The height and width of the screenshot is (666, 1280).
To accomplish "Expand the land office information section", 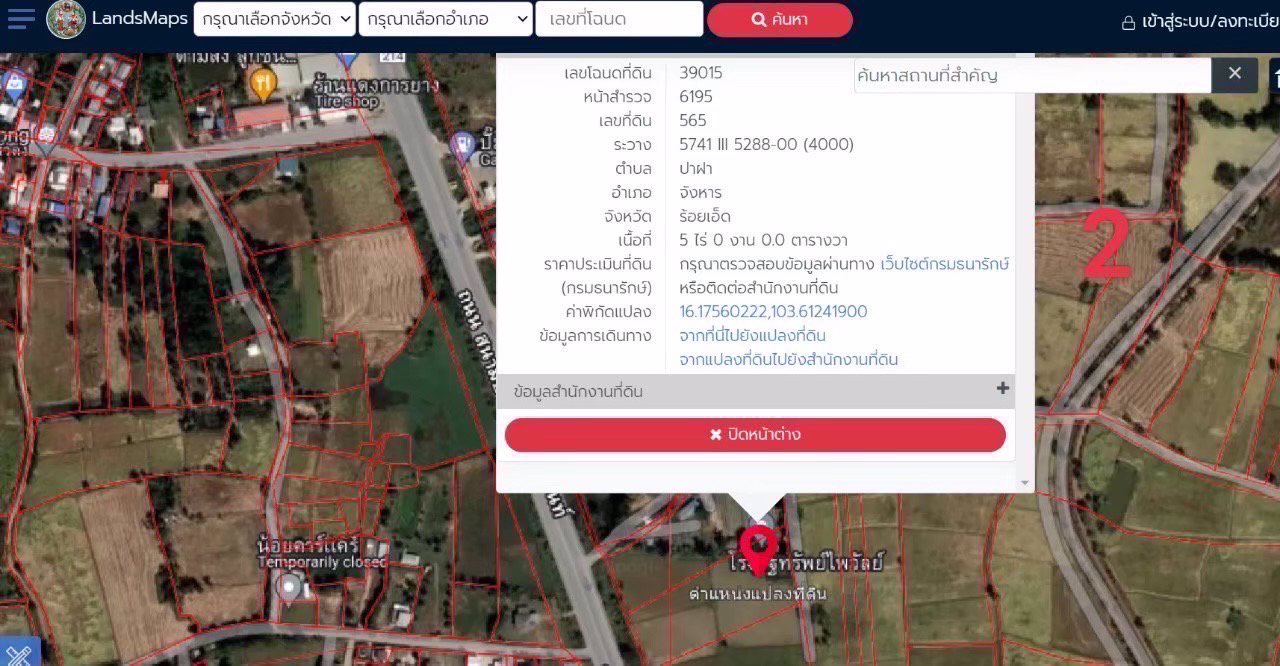I will (1002, 389).
